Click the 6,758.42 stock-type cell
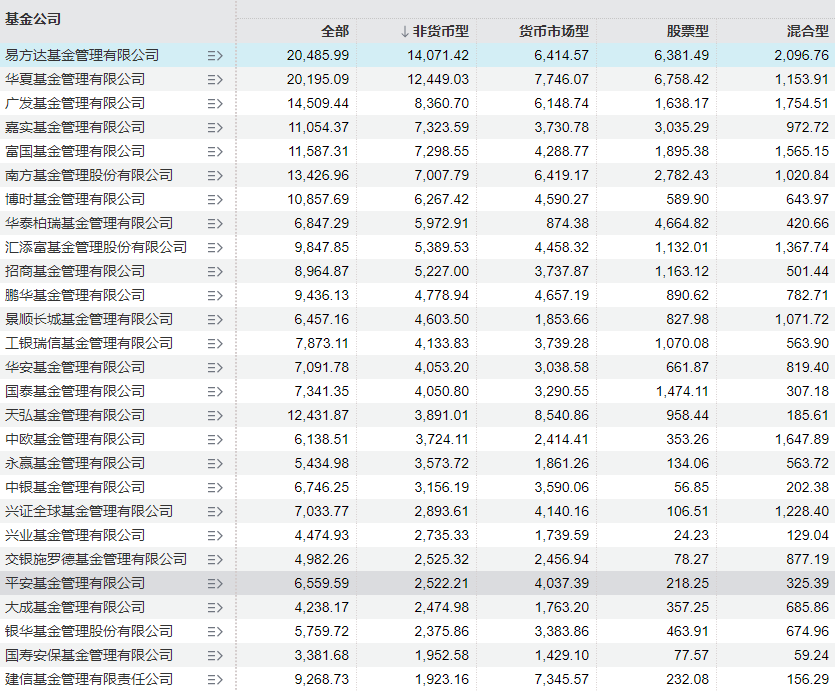Image resolution: width=835 pixels, height=691 pixels. [x=682, y=79]
